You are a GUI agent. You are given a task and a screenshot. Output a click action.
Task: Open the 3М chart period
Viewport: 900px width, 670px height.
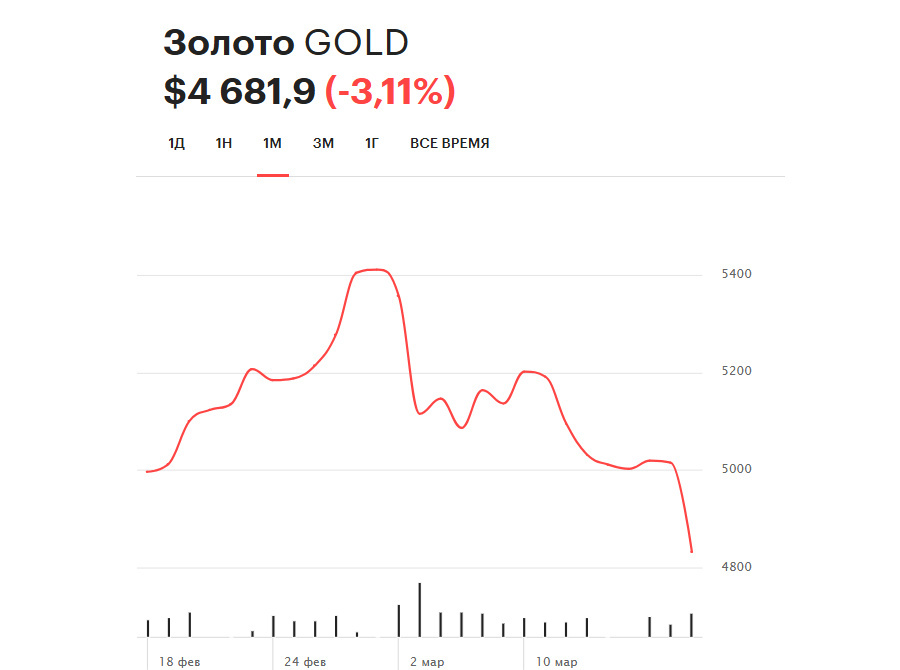point(323,143)
